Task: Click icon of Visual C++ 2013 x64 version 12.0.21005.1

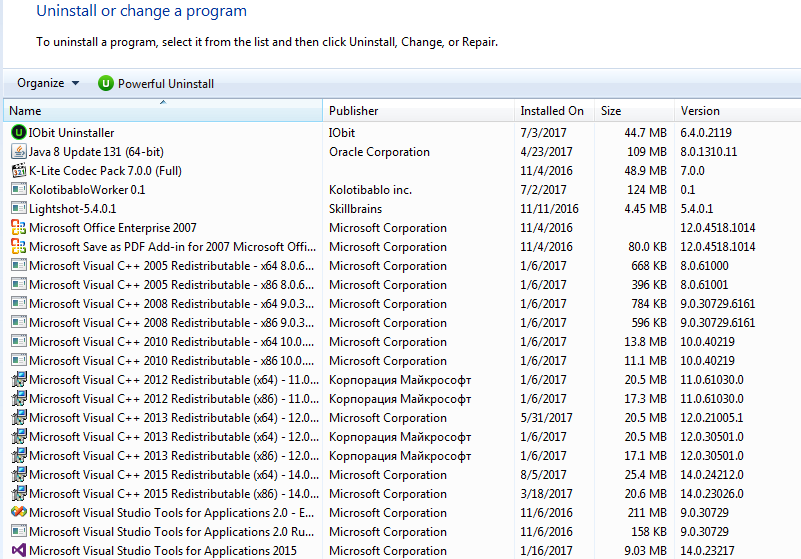Action: [18, 417]
